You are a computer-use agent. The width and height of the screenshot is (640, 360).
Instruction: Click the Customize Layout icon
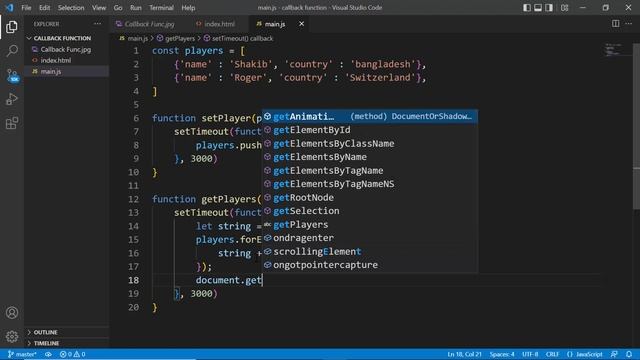[x=564, y=8]
